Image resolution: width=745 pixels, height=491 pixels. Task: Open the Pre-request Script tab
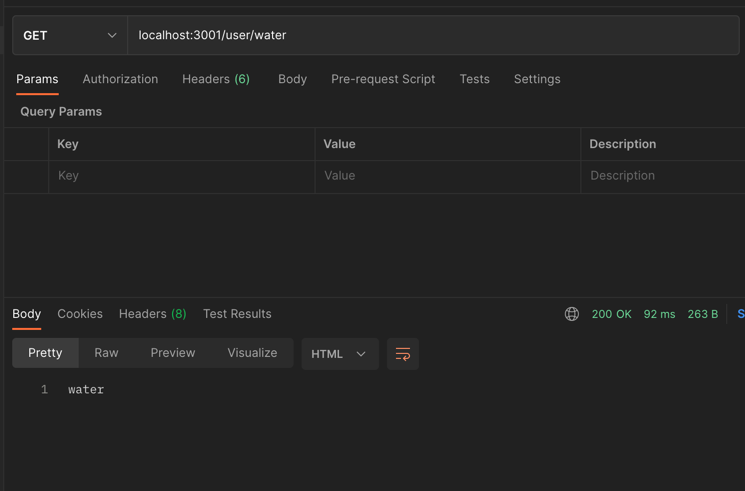pos(383,79)
